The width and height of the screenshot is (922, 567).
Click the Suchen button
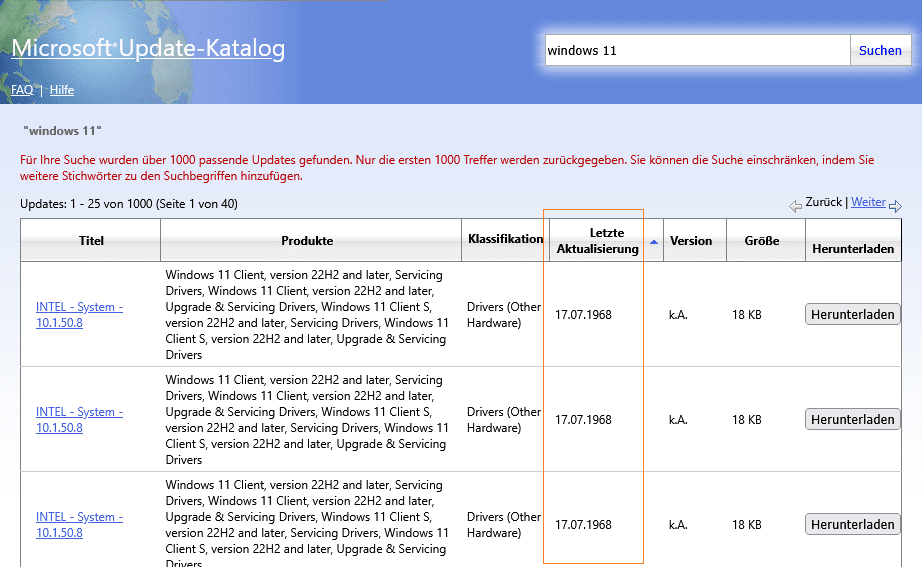(880, 51)
